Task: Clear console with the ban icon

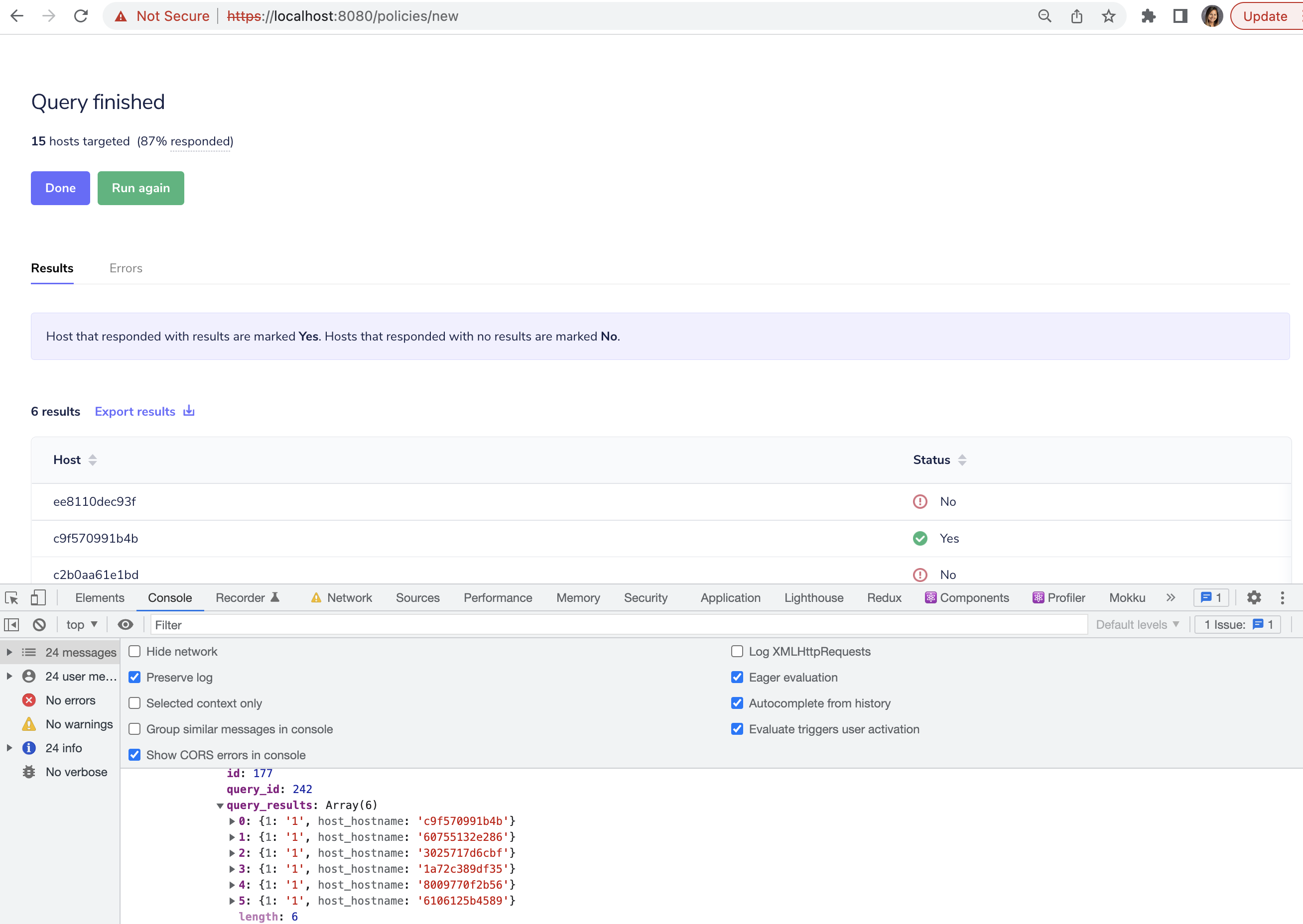Action: [39, 625]
